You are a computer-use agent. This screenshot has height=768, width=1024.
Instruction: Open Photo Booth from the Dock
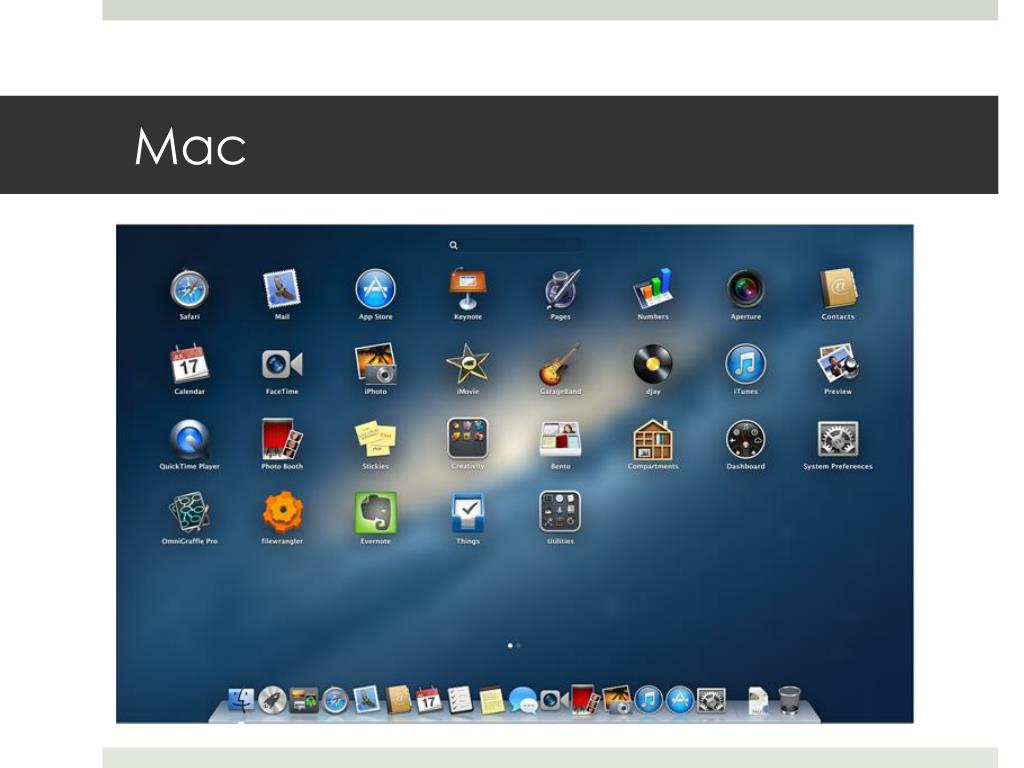click(585, 699)
